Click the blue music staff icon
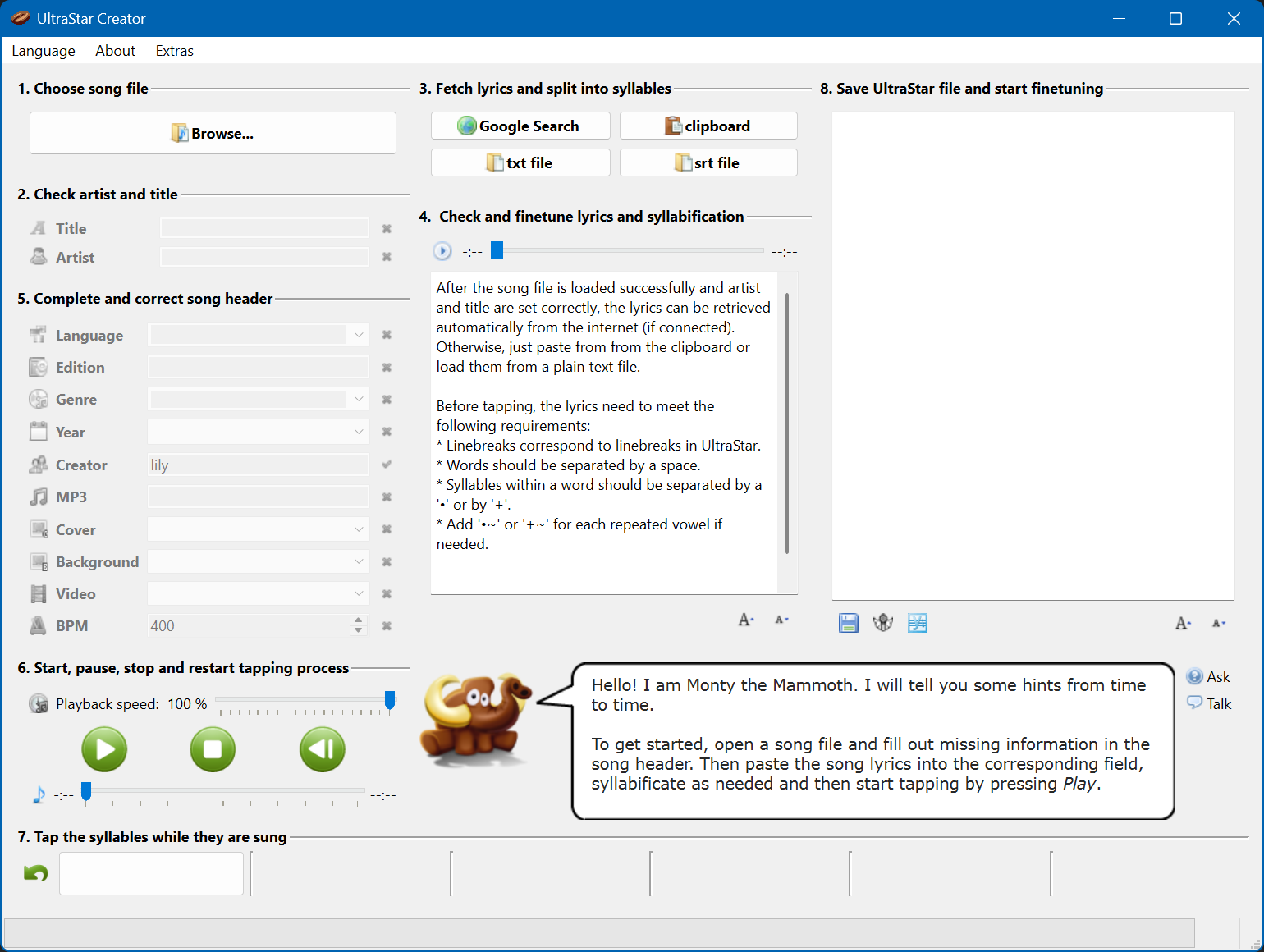Image resolution: width=1264 pixels, height=952 pixels. 918,623
